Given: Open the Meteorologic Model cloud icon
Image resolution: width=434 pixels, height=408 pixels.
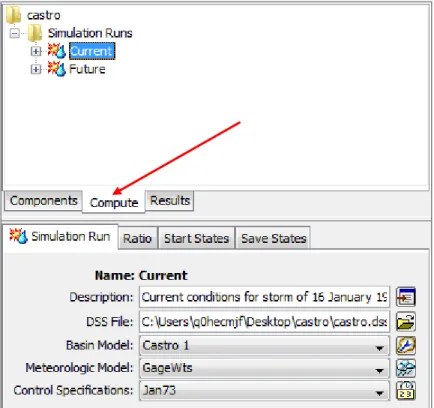Looking at the screenshot, I should (406, 368).
